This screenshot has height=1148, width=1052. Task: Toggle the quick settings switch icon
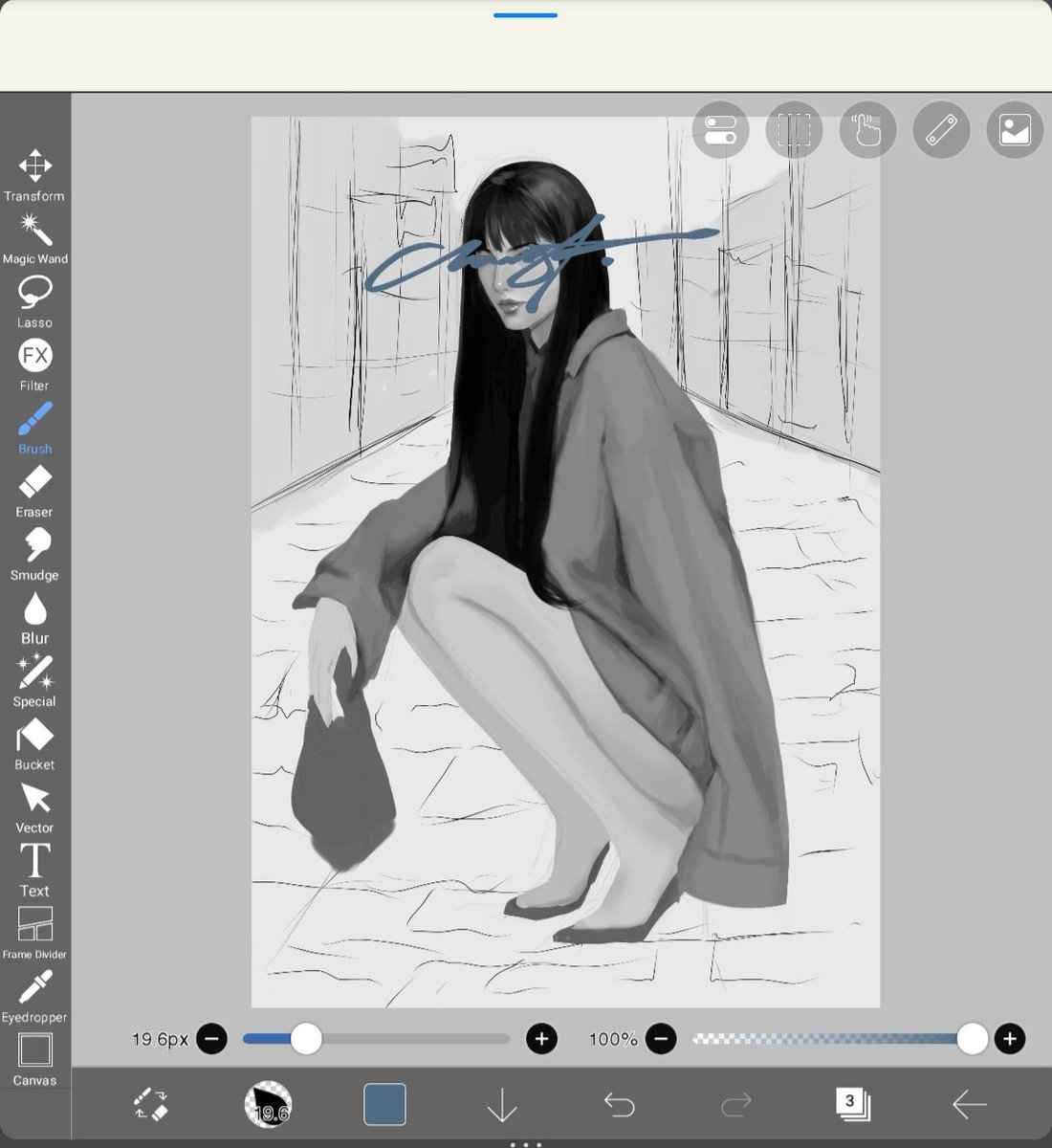pos(720,129)
